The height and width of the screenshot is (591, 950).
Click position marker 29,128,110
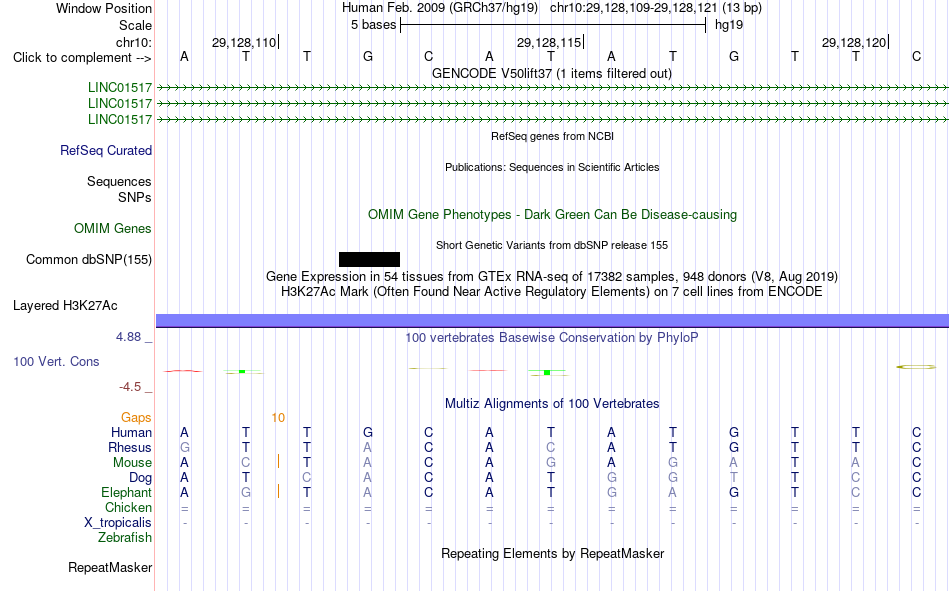point(244,42)
